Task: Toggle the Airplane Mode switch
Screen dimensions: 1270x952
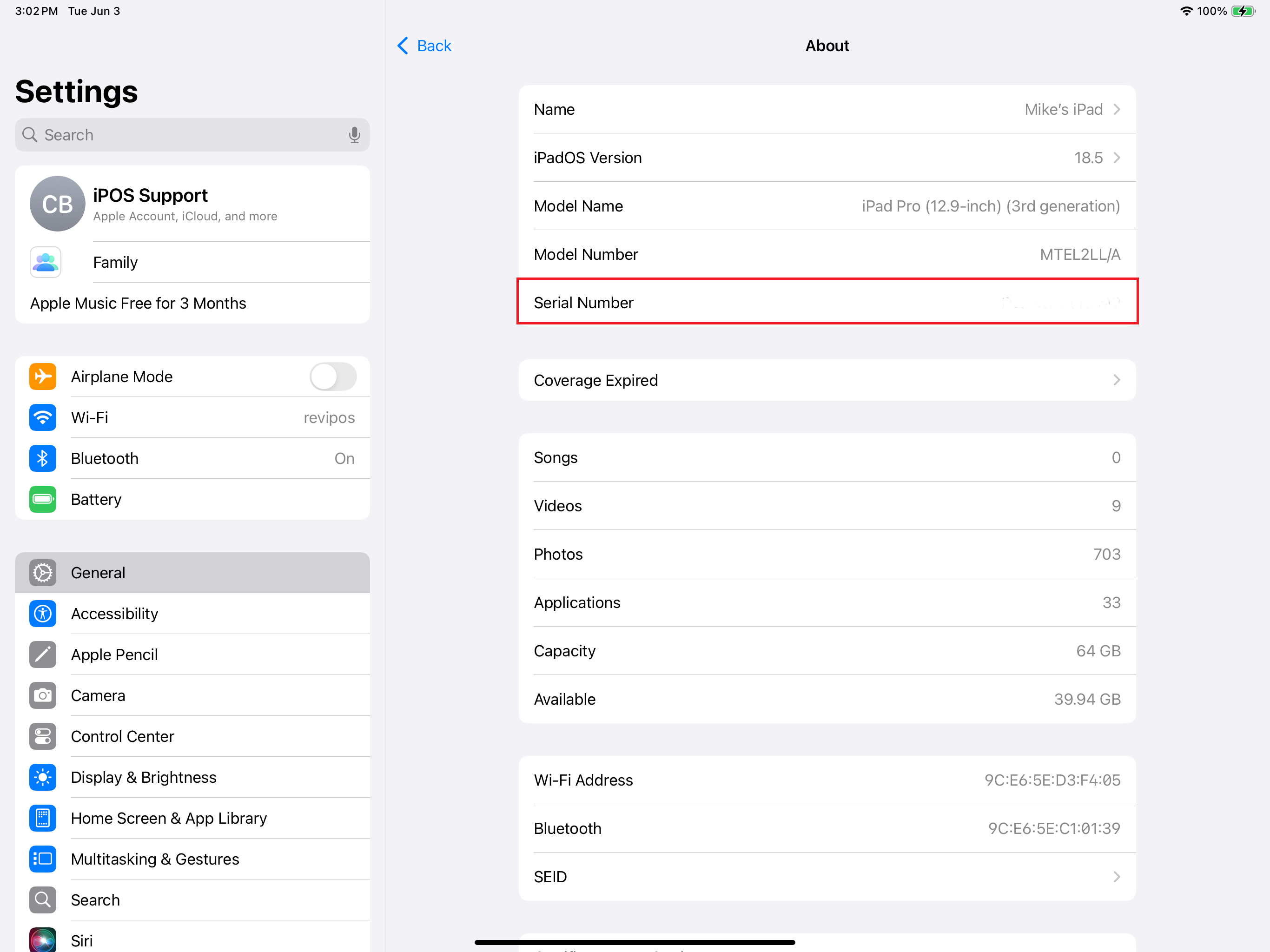Action: click(333, 377)
